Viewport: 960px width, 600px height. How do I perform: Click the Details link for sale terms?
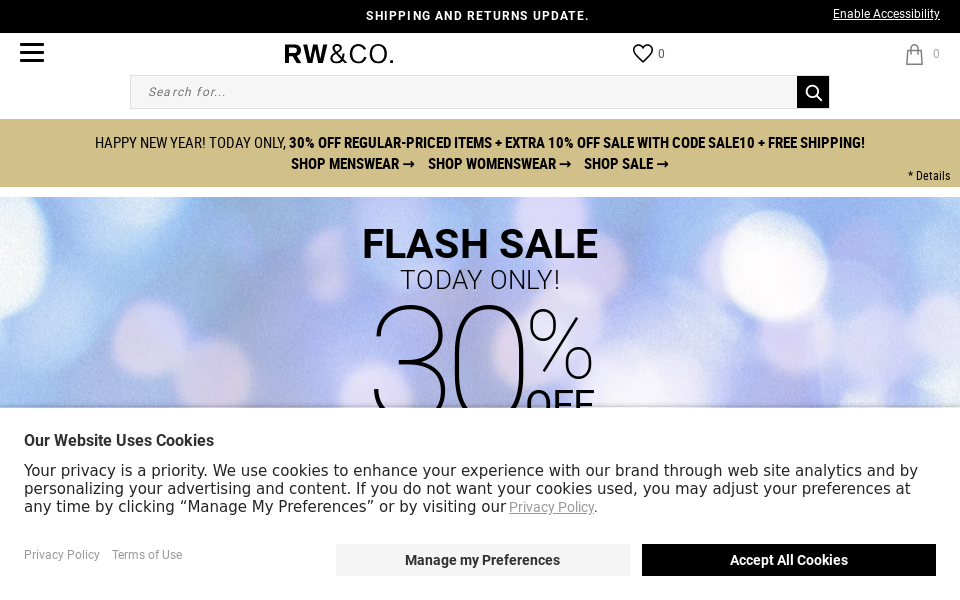click(x=929, y=176)
